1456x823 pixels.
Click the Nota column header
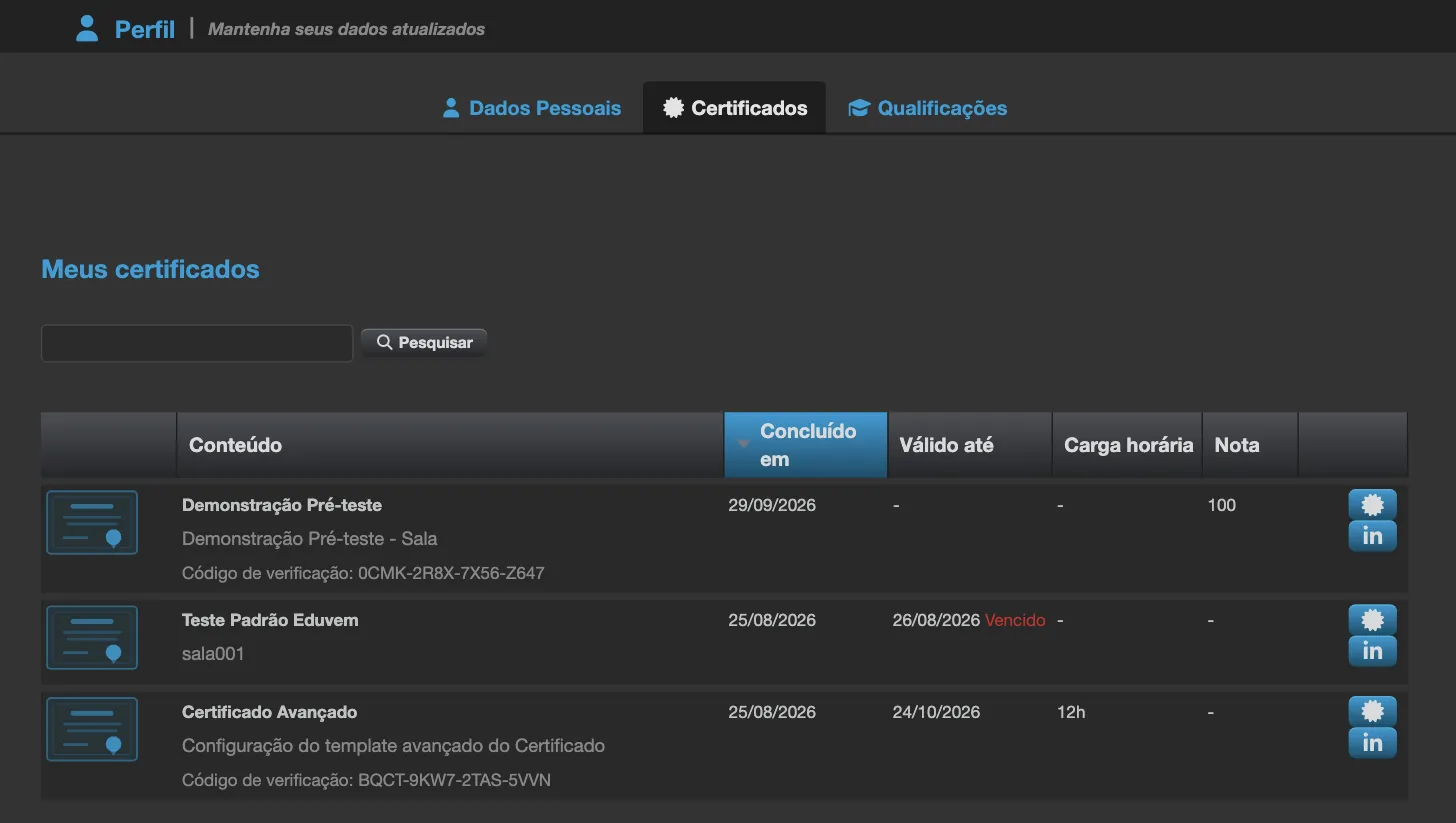click(1250, 445)
